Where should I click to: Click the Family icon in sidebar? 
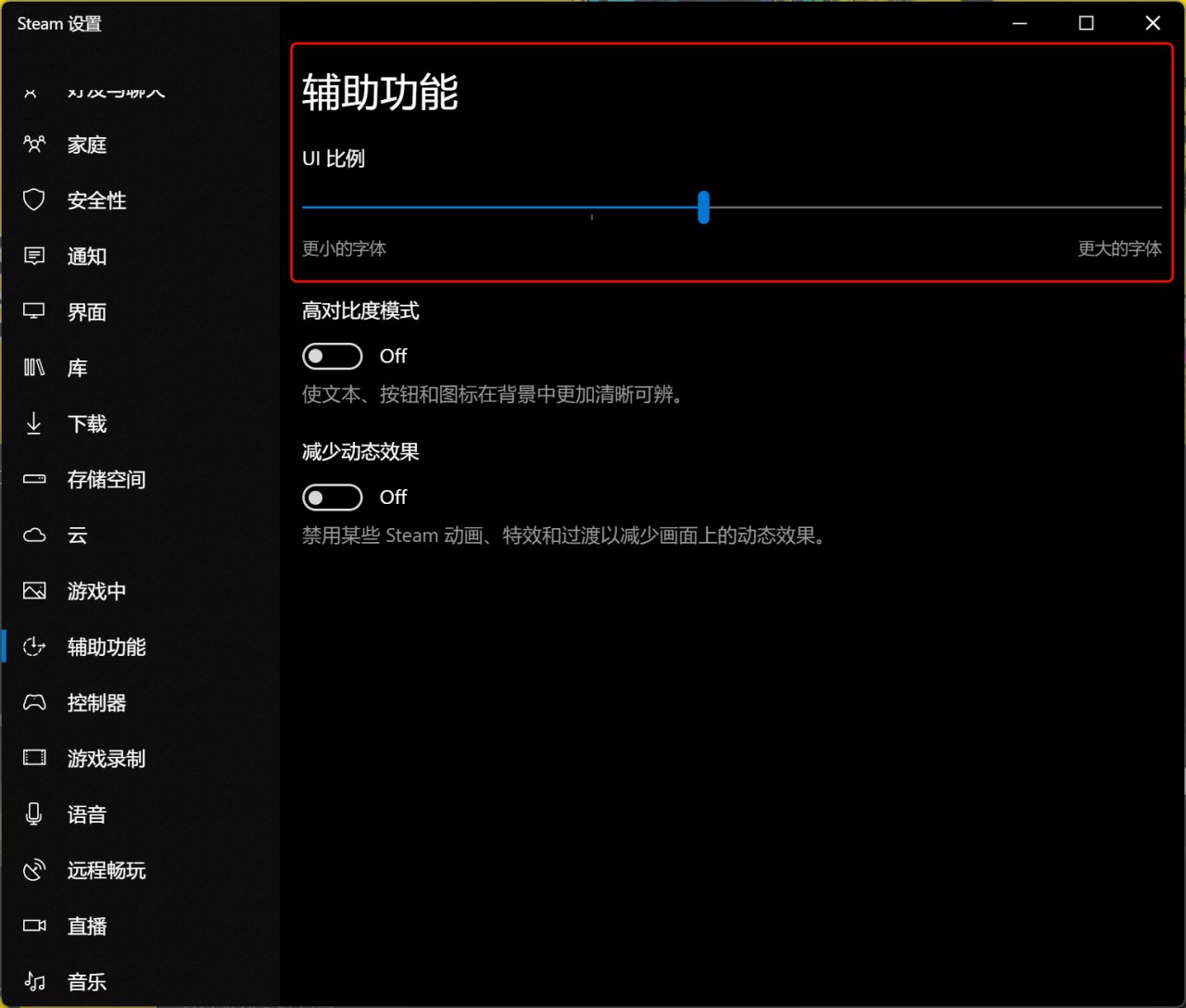[34, 145]
